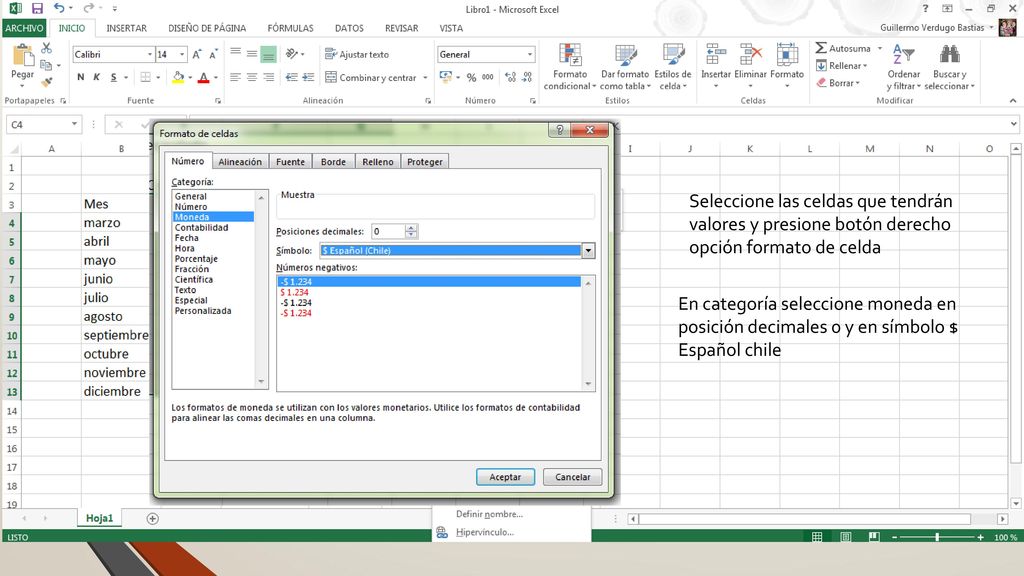This screenshot has height=576, width=1024.
Task: Click the Cut scissors icon
Action: pyautogui.click(x=46, y=48)
